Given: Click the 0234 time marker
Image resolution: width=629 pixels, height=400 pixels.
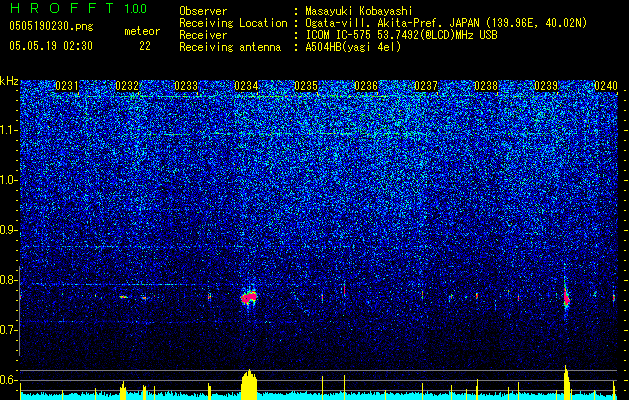Looking at the screenshot, I should point(246,86).
